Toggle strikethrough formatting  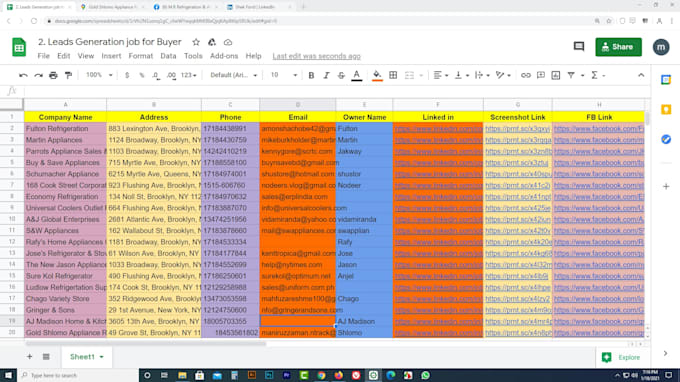pyautogui.click(x=341, y=75)
